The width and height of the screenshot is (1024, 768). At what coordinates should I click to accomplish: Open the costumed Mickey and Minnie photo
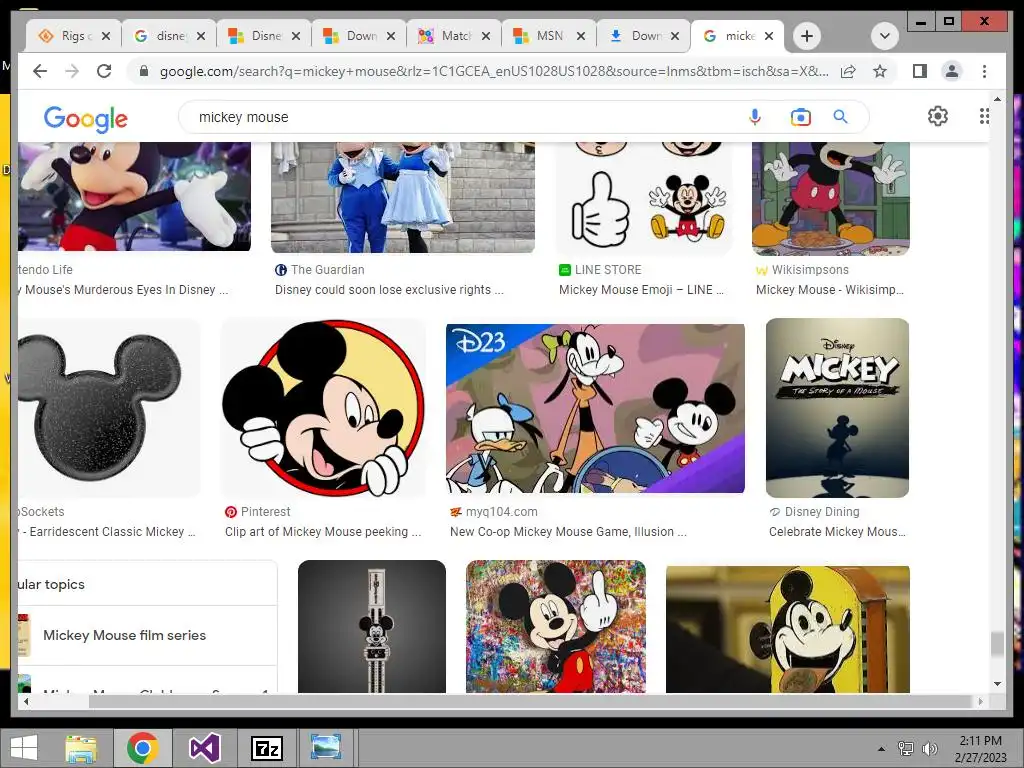pos(403,197)
